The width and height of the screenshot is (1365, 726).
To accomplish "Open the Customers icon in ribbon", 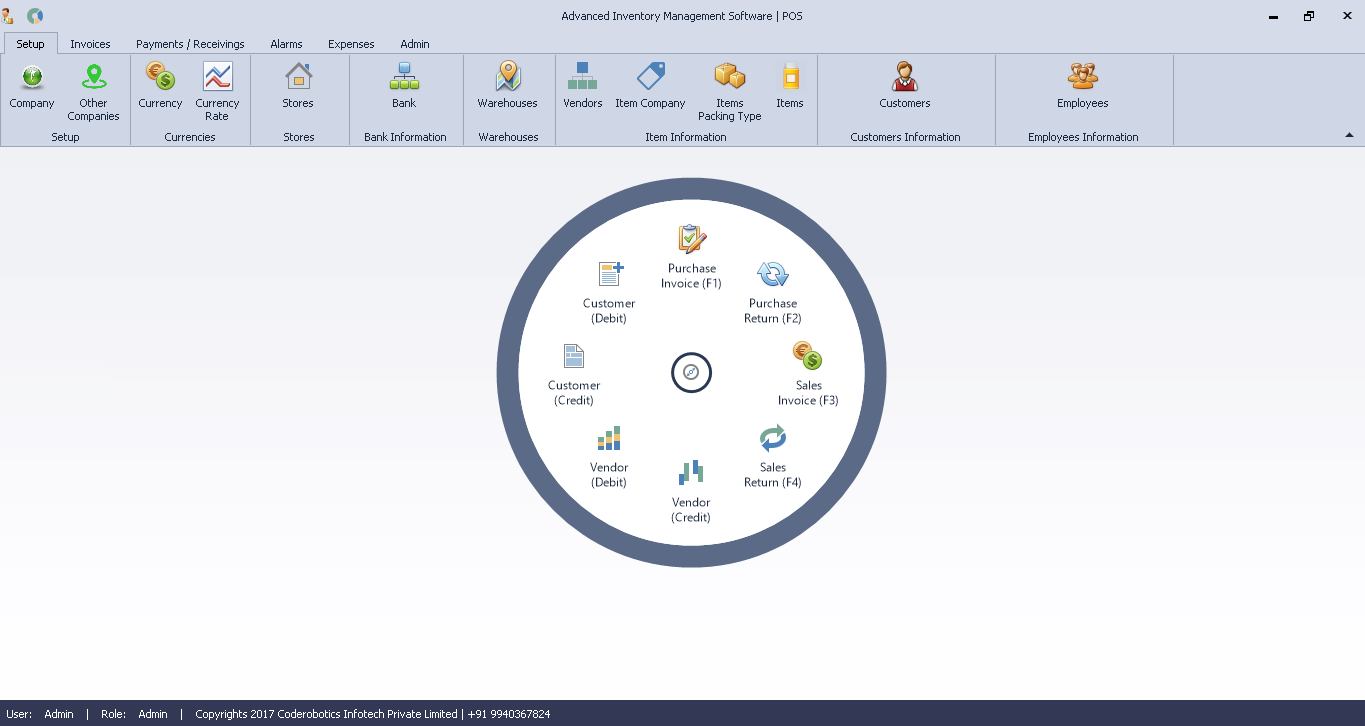I will click(x=905, y=78).
